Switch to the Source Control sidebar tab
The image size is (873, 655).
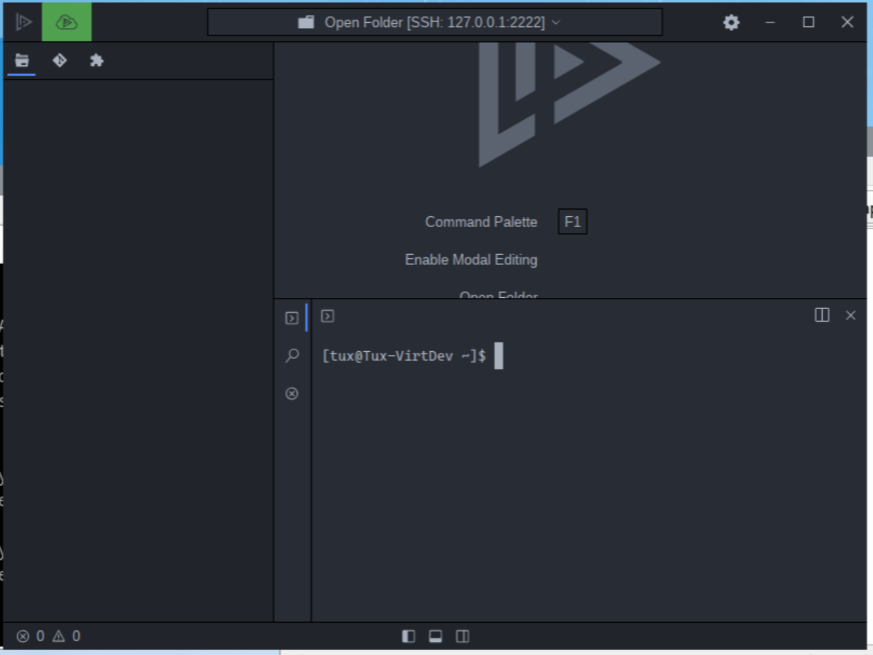[x=60, y=60]
